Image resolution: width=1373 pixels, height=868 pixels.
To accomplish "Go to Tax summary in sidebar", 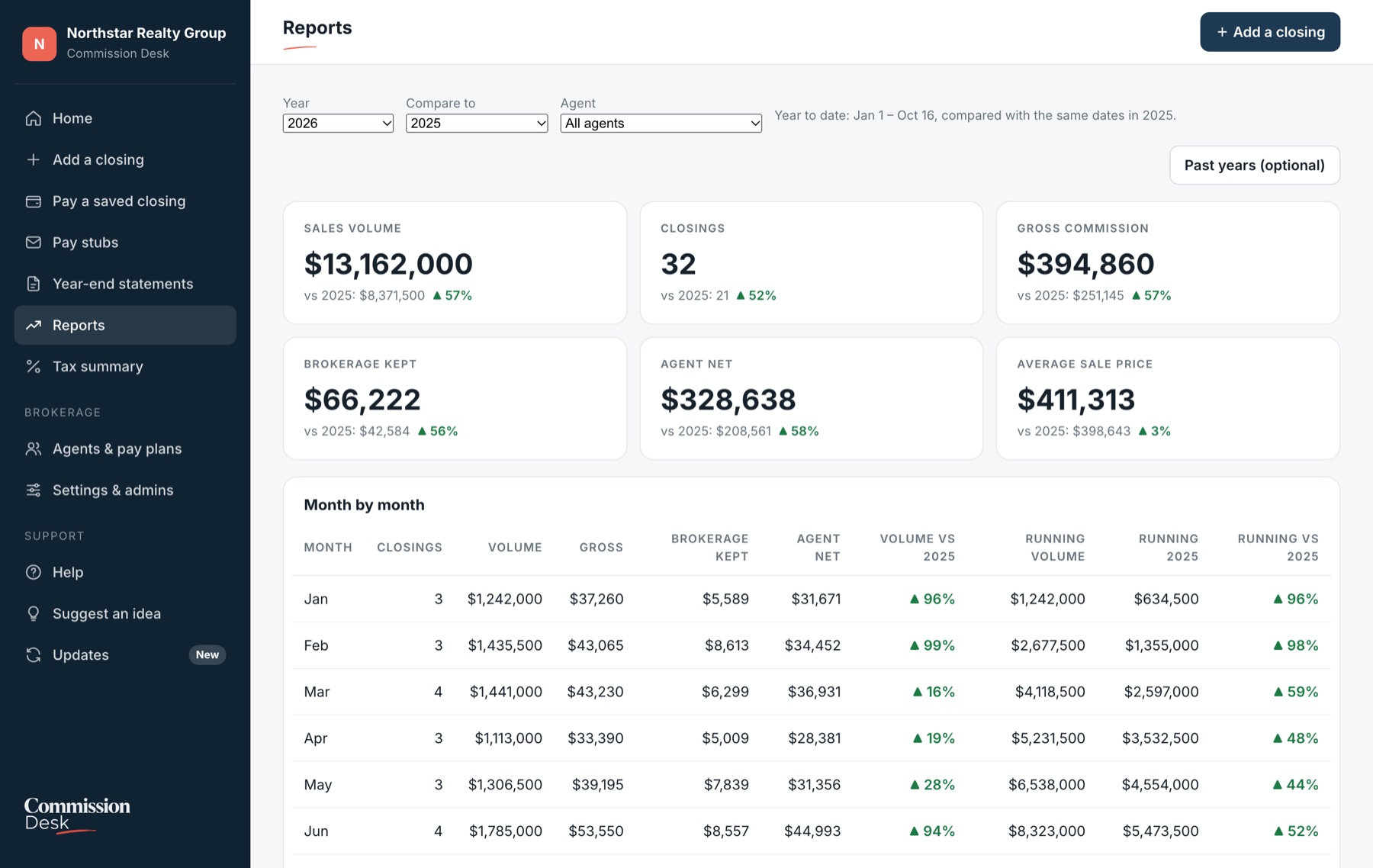I will (x=125, y=366).
